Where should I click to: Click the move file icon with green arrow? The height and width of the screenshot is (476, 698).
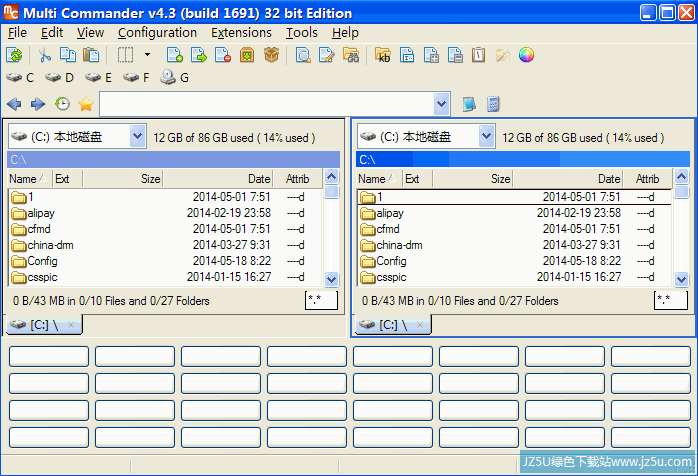pos(199,55)
